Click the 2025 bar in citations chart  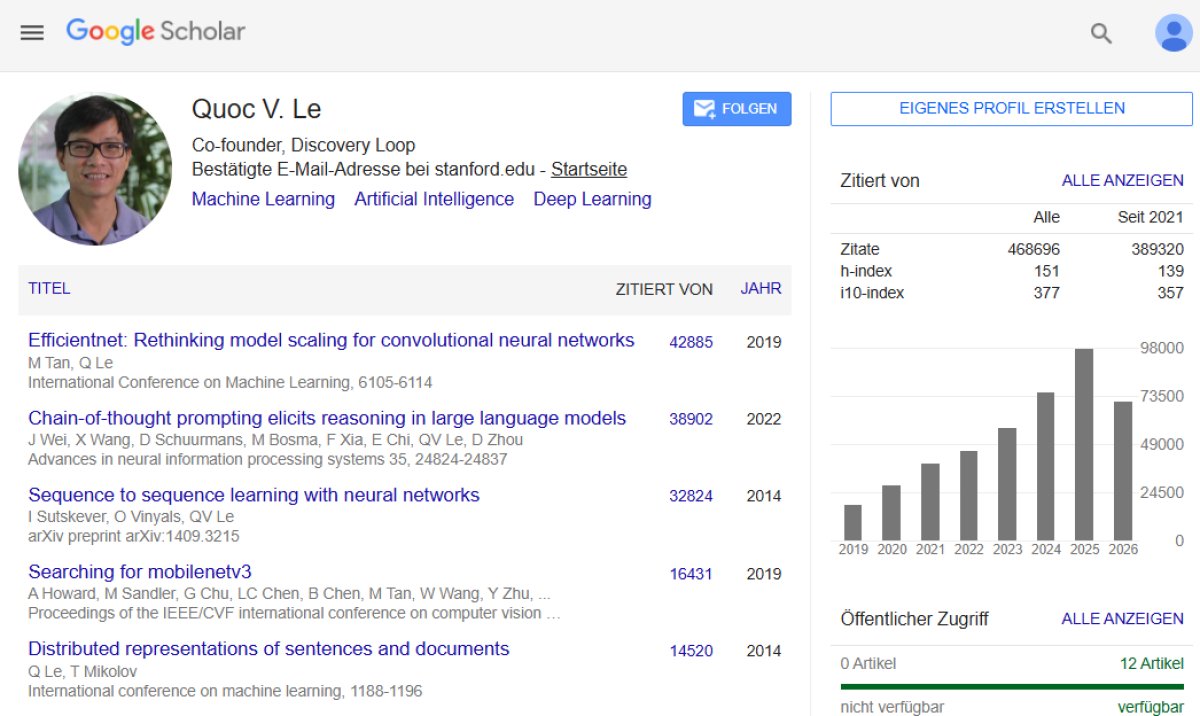(1084, 444)
